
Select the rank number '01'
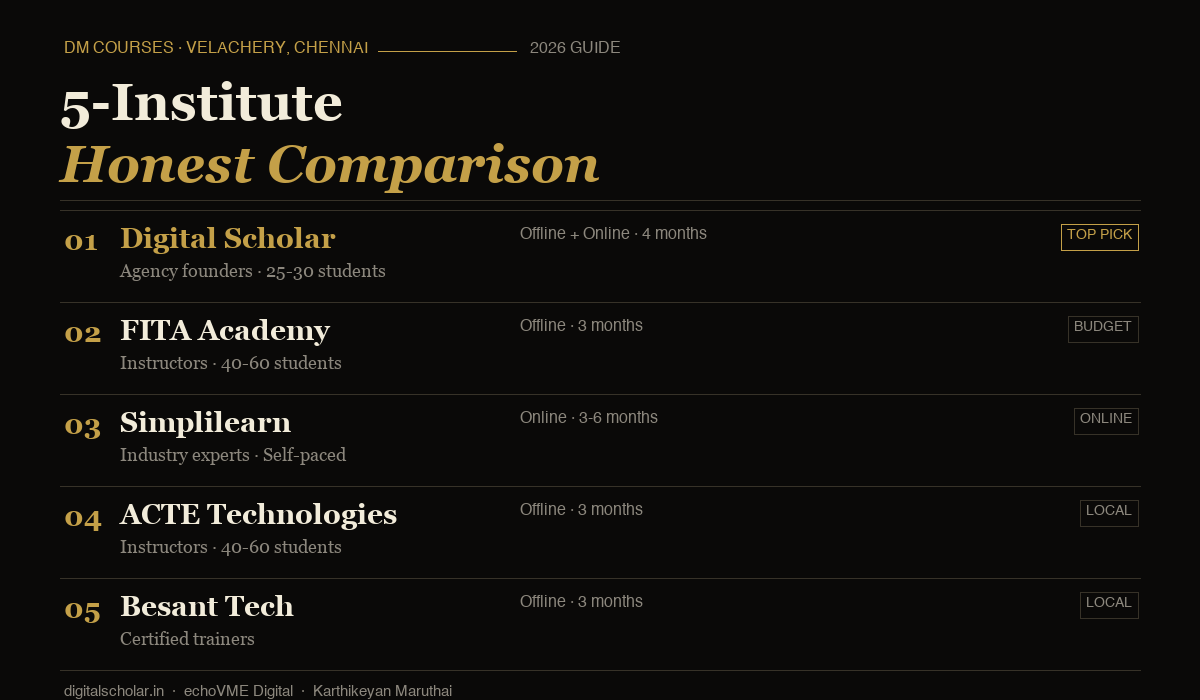tap(81, 241)
